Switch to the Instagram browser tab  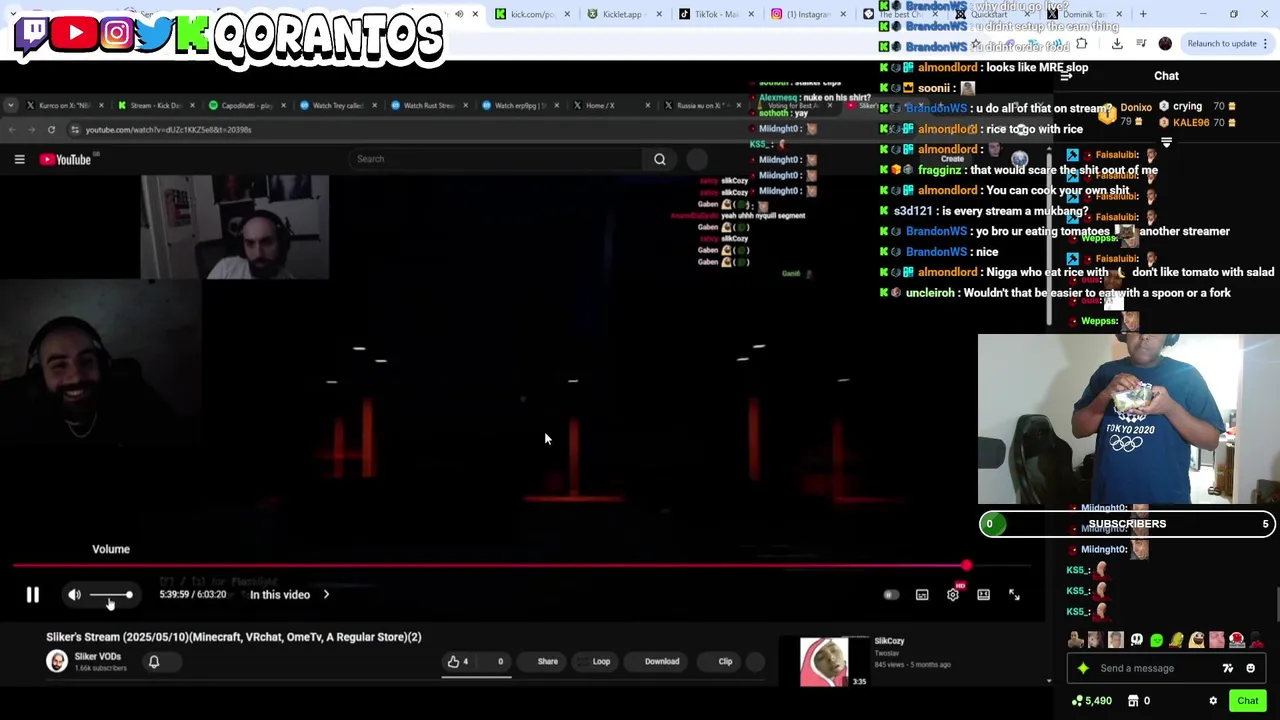pos(808,14)
